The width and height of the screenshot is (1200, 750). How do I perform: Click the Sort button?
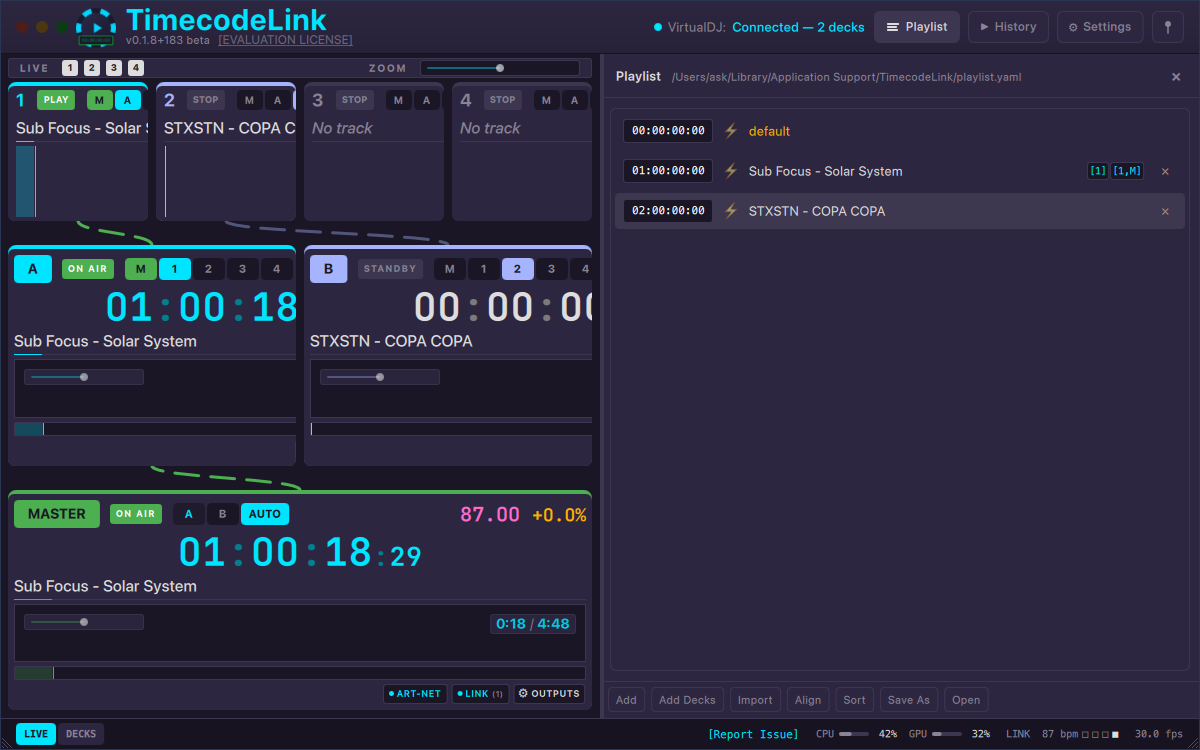(855, 700)
